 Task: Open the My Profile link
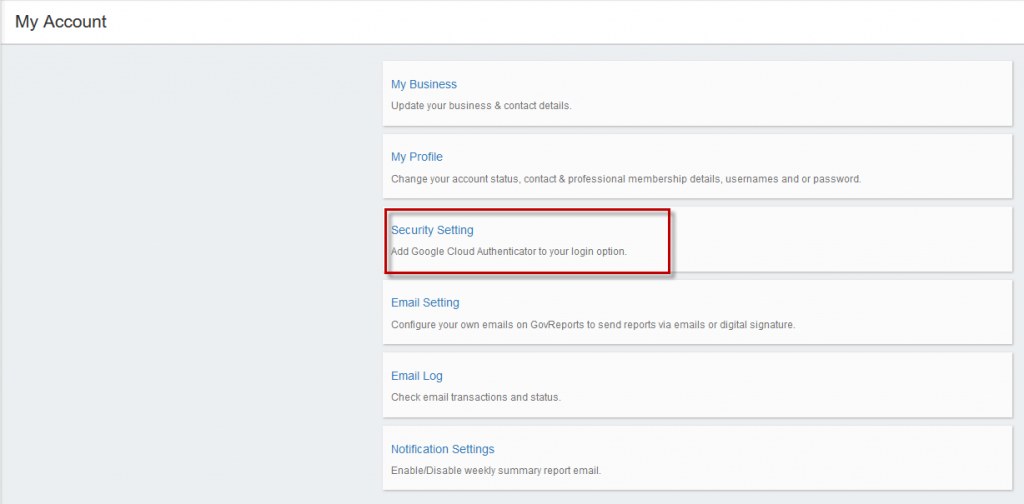click(x=417, y=157)
